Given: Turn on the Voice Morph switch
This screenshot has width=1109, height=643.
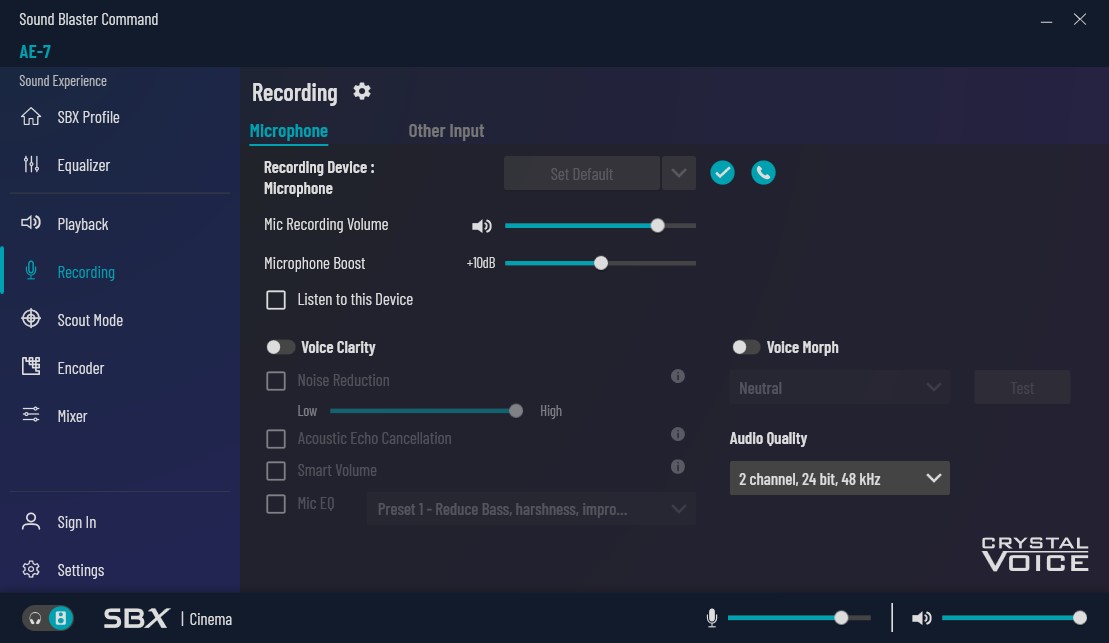Looking at the screenshot, I should [x=745, y=347].
